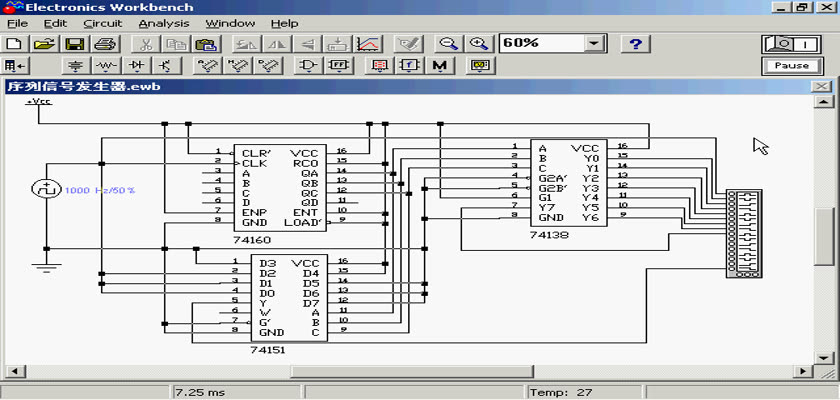Cut selection with the scissors icon
840x400 pixels.
(x=145, y=44)
